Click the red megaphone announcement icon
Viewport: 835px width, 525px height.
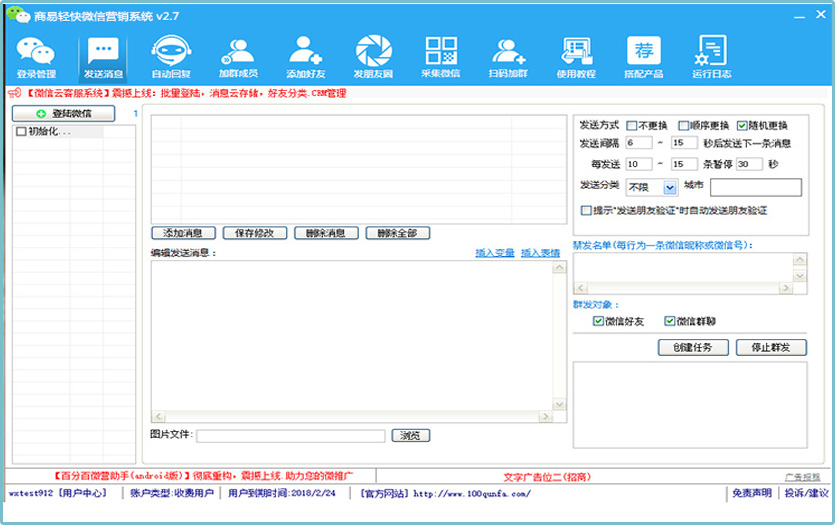coord(14,93)
